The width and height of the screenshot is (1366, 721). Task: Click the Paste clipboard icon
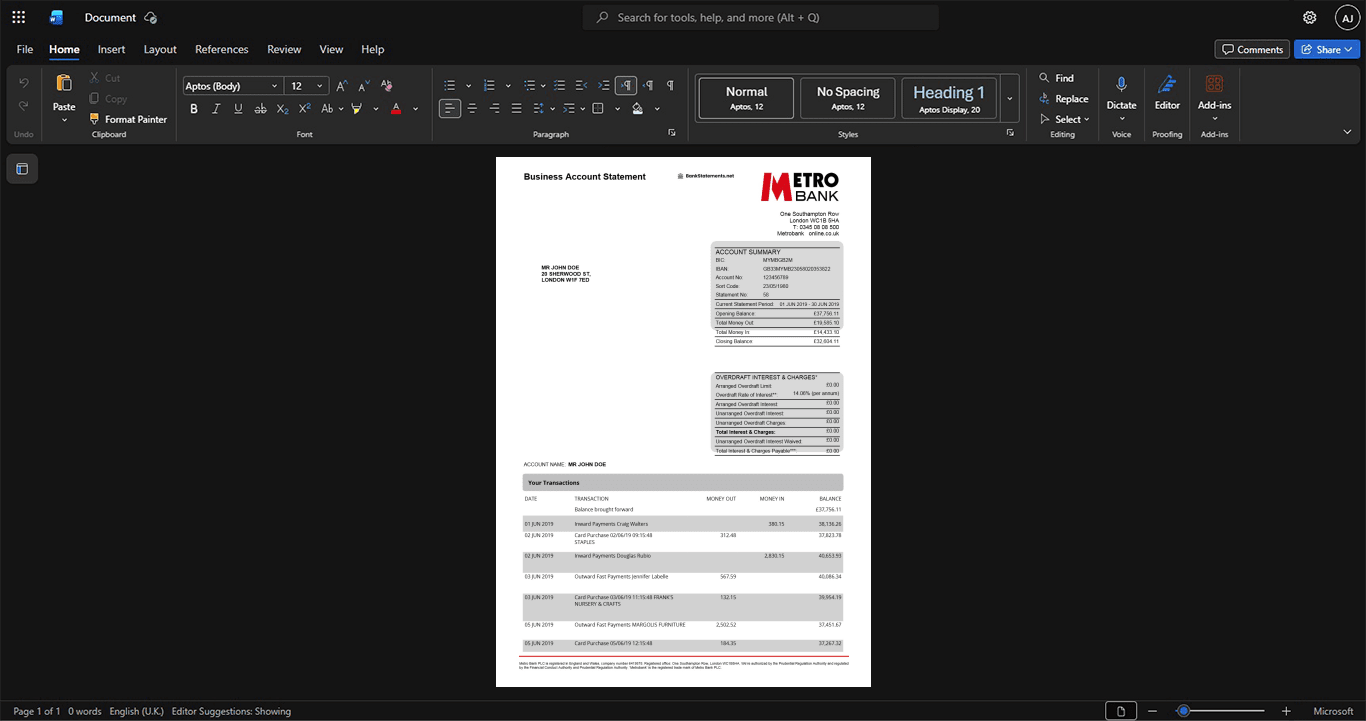pos(64,83)
